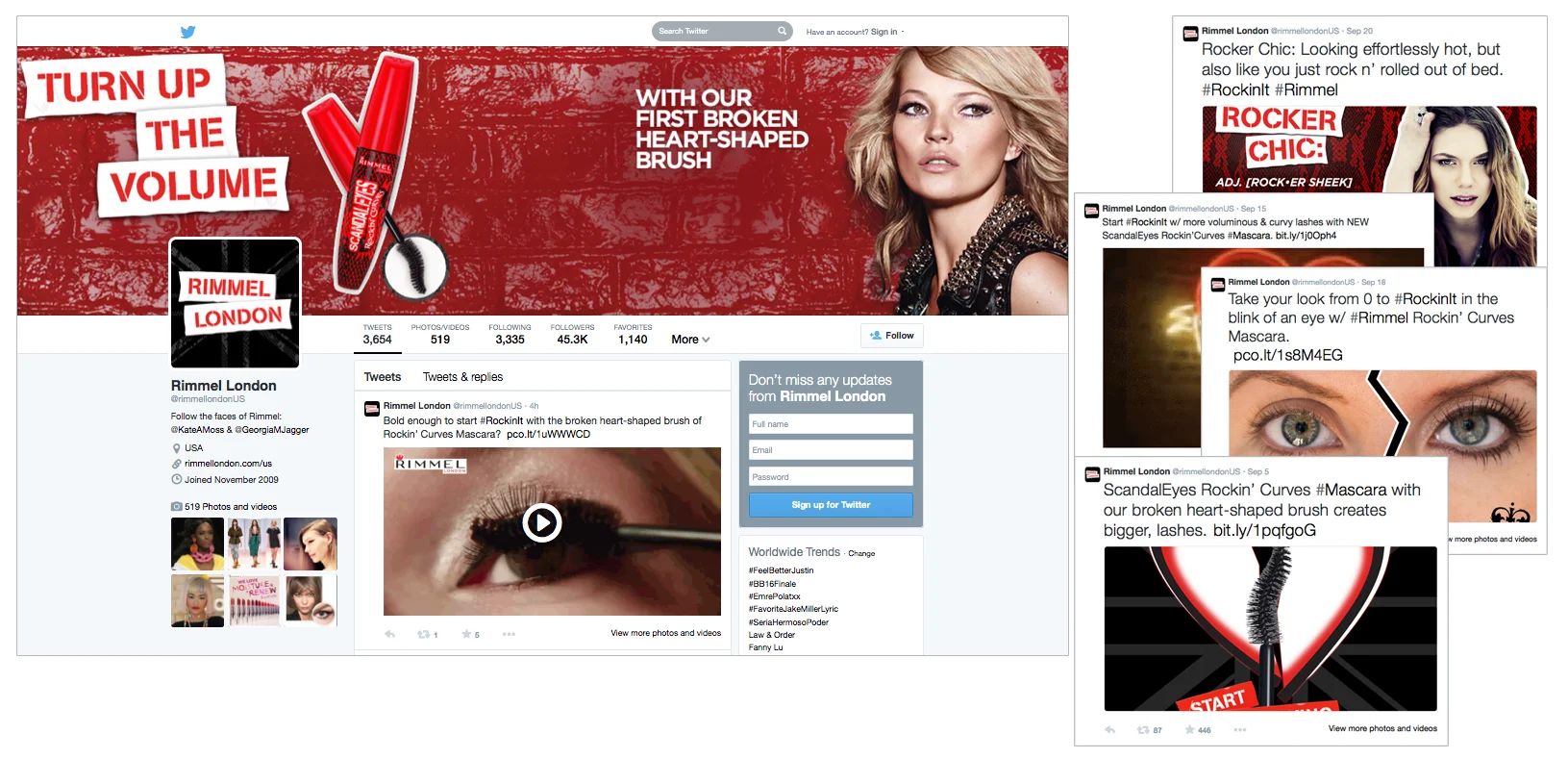The height and width of the screenshot is (759, 1568).
Task: Click bit.ly/1pqfgoG link in Sep 5 tweet
Action: [1264, 530]
